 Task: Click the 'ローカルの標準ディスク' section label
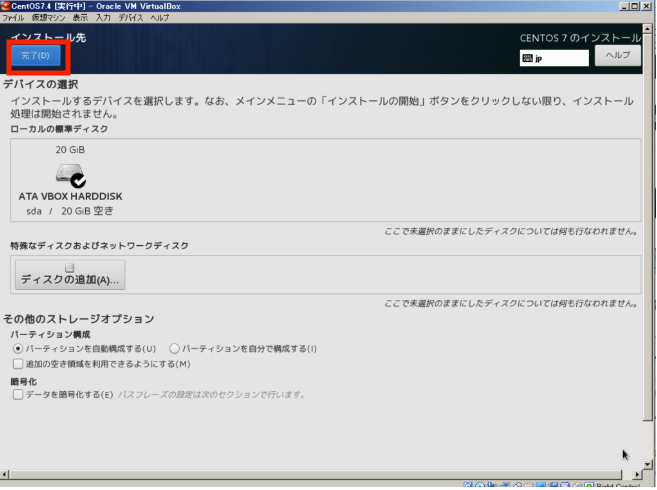(59, 129)
